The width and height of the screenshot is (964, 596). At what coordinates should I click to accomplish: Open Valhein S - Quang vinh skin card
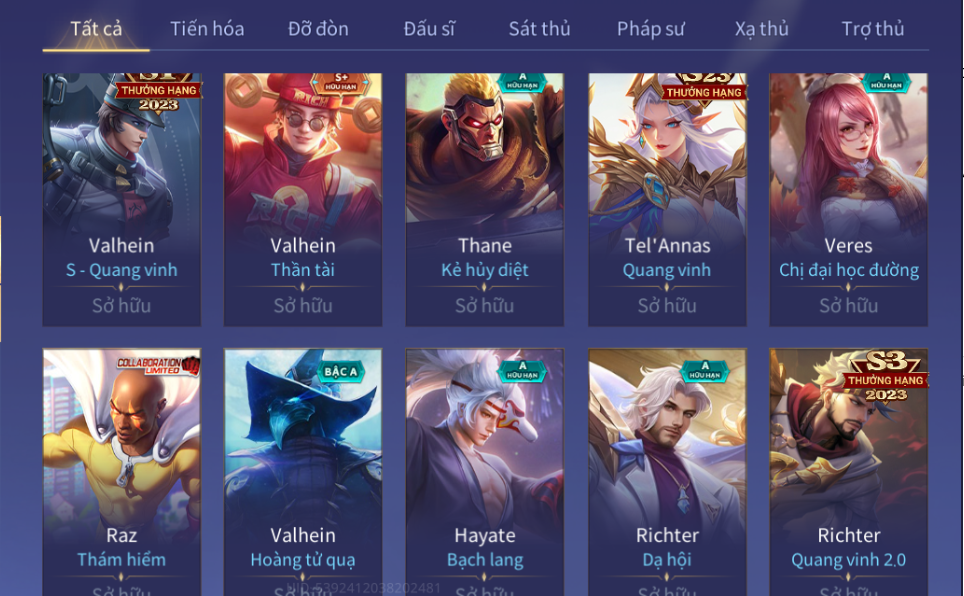click(122, 200)
